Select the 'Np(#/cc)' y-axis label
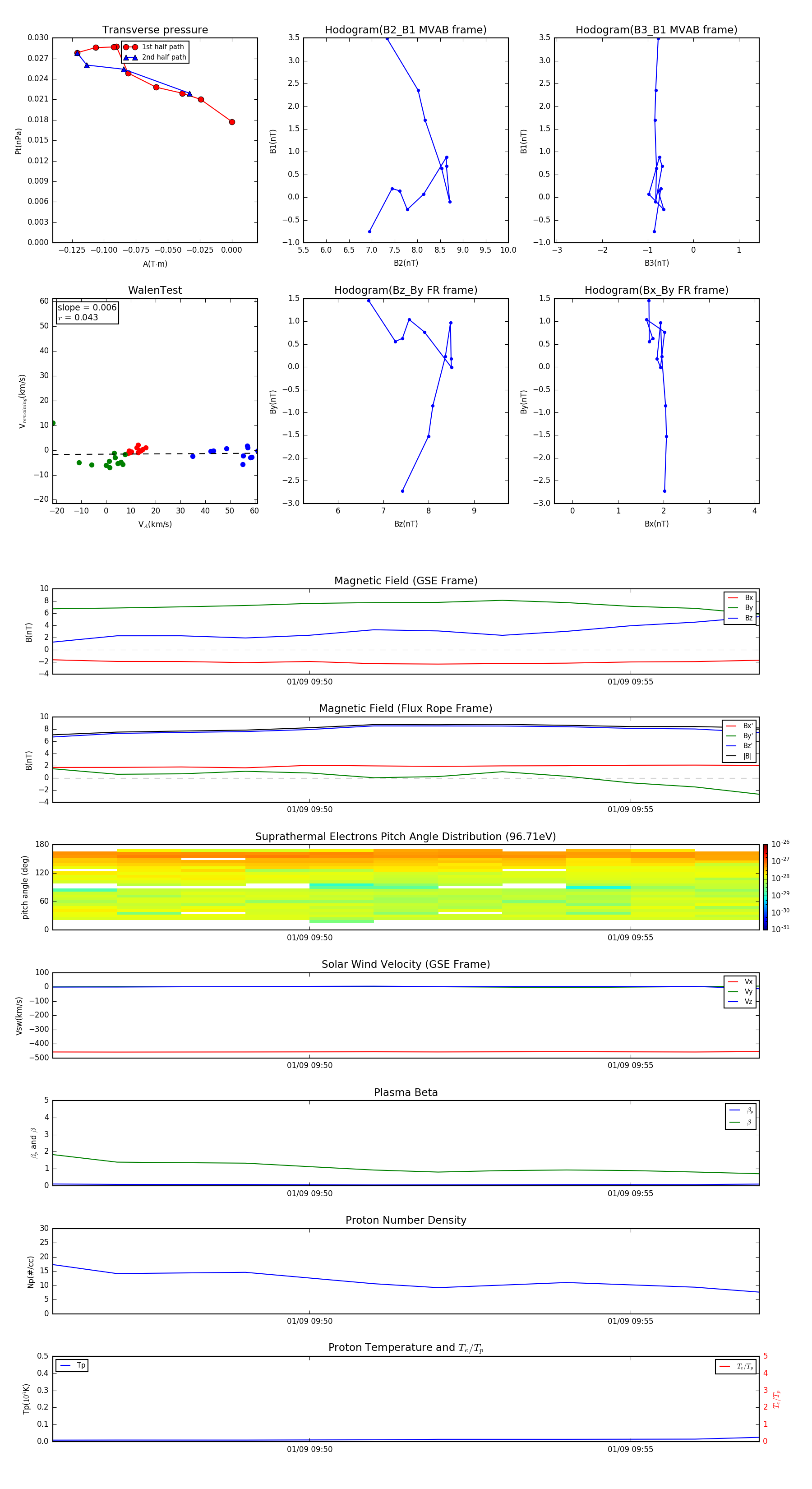The width and height of the screenshot is (812, 1489). [30, 1272]
